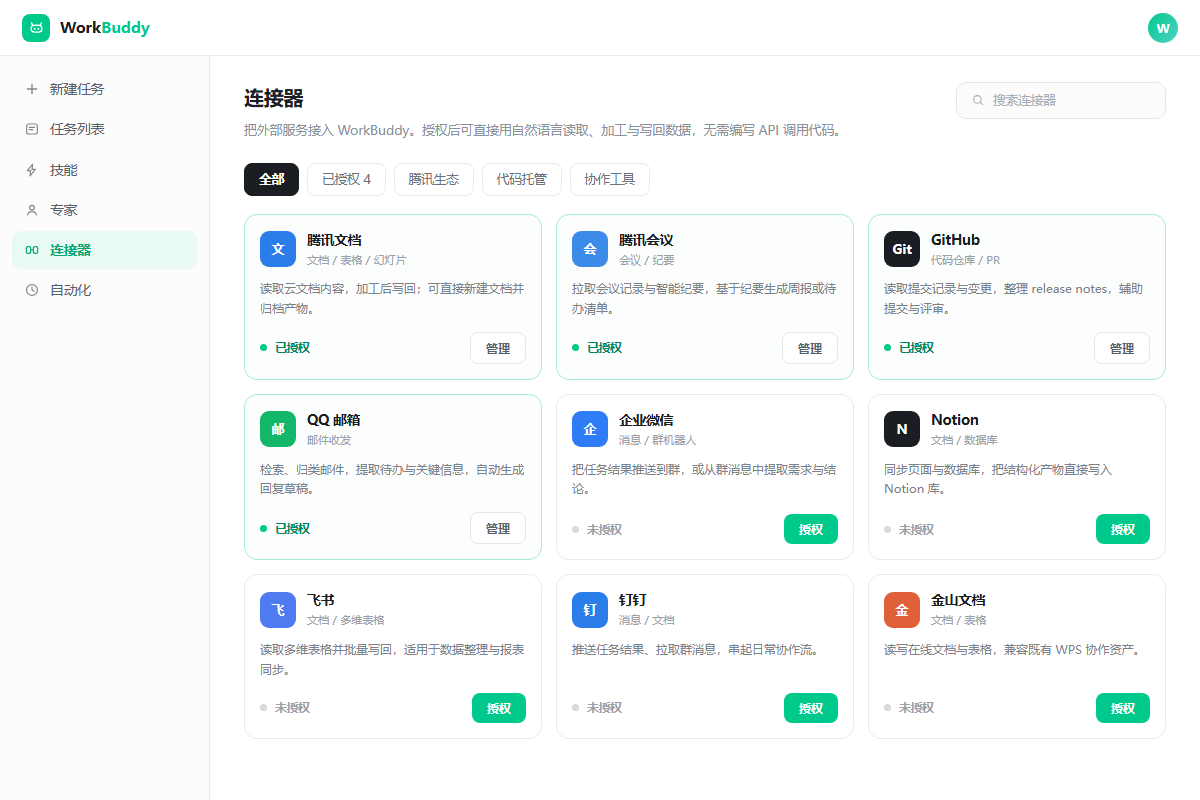Focus the 搜索连接器 search field

(1061, 100)
